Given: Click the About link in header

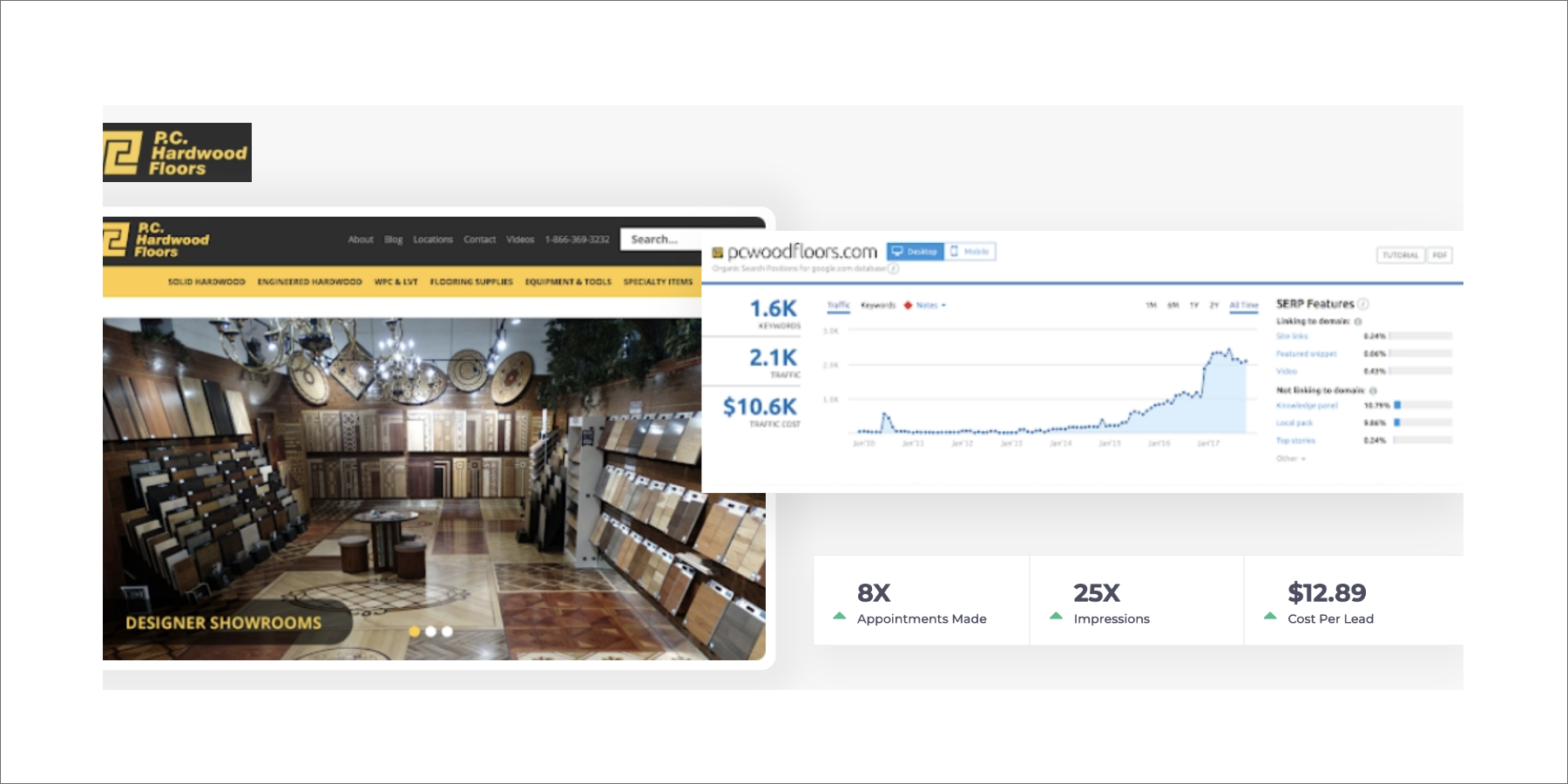Looking at the screenshot, I should pyautogui.click(x=361, y=240).
